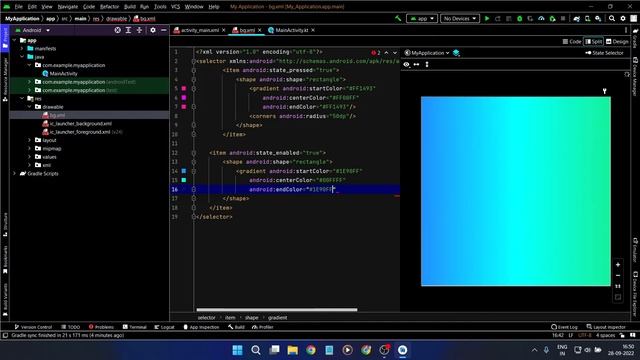
Task: Open Chrome from taskbar
Action: 311,350
